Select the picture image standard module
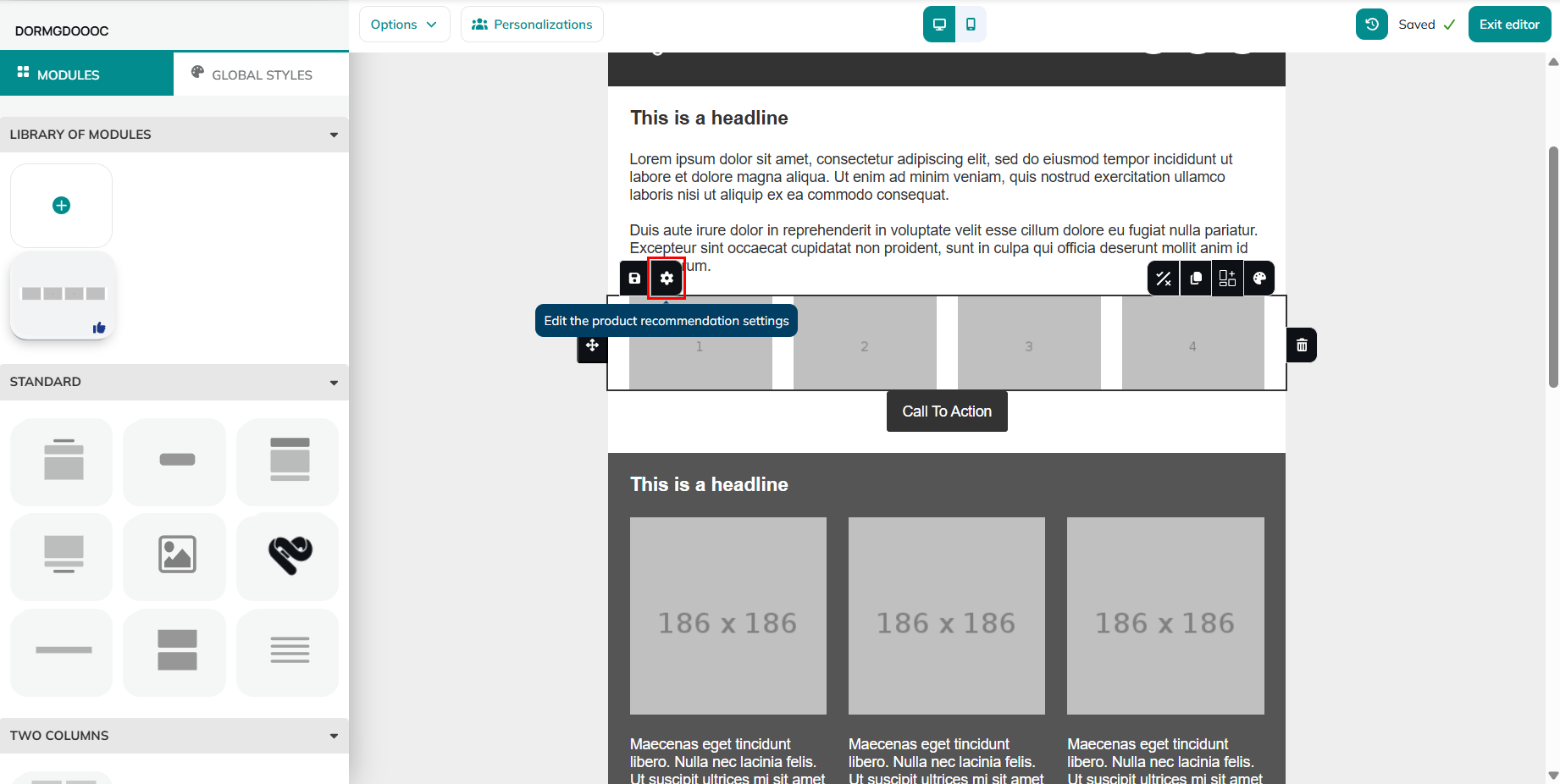Viewport: 1560px width, 784px height. coord(175,556)
